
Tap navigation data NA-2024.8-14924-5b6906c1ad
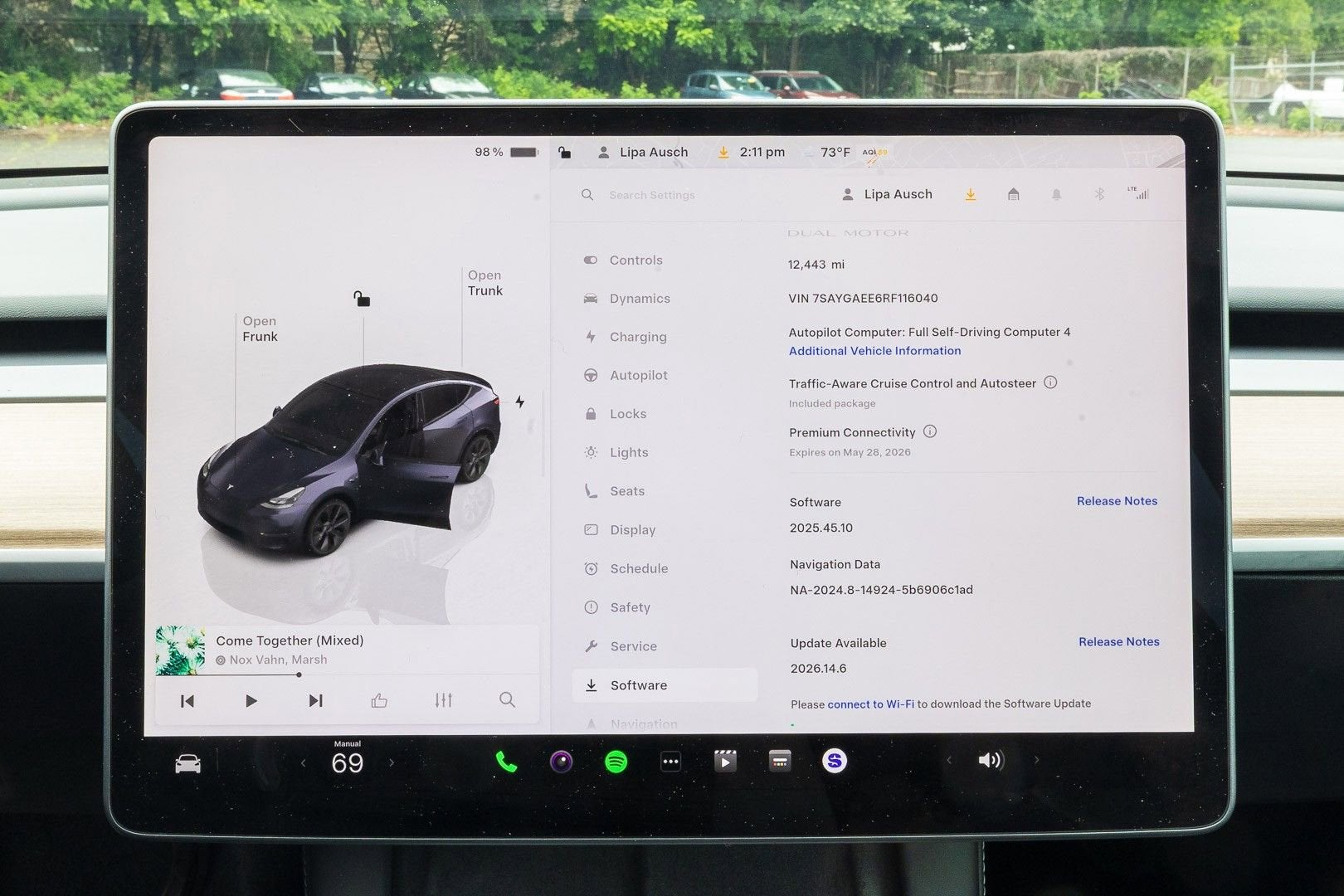click(881, 590)
